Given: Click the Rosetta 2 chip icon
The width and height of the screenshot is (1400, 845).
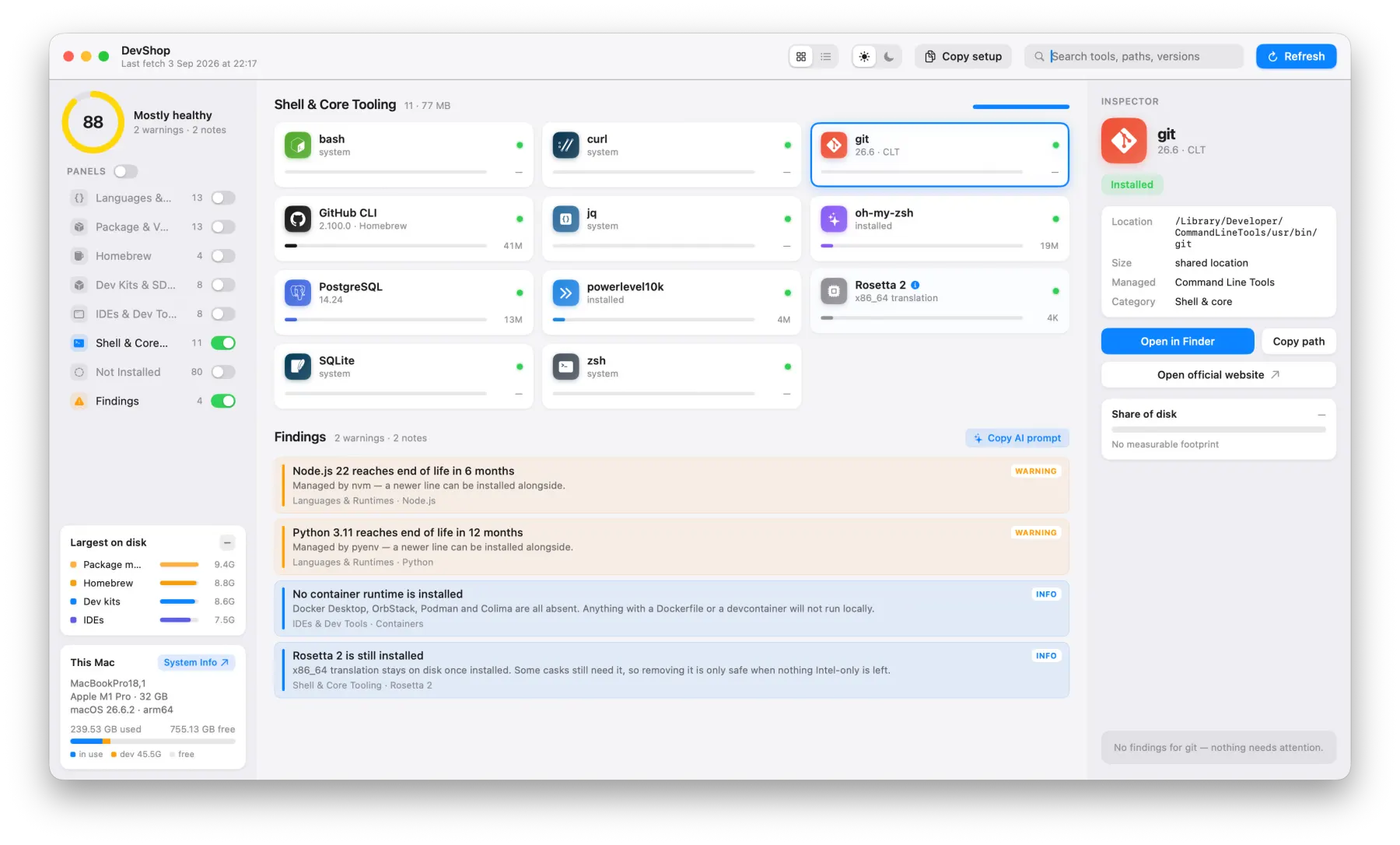Looking at the screenshot, I should [x=834, y=291].
